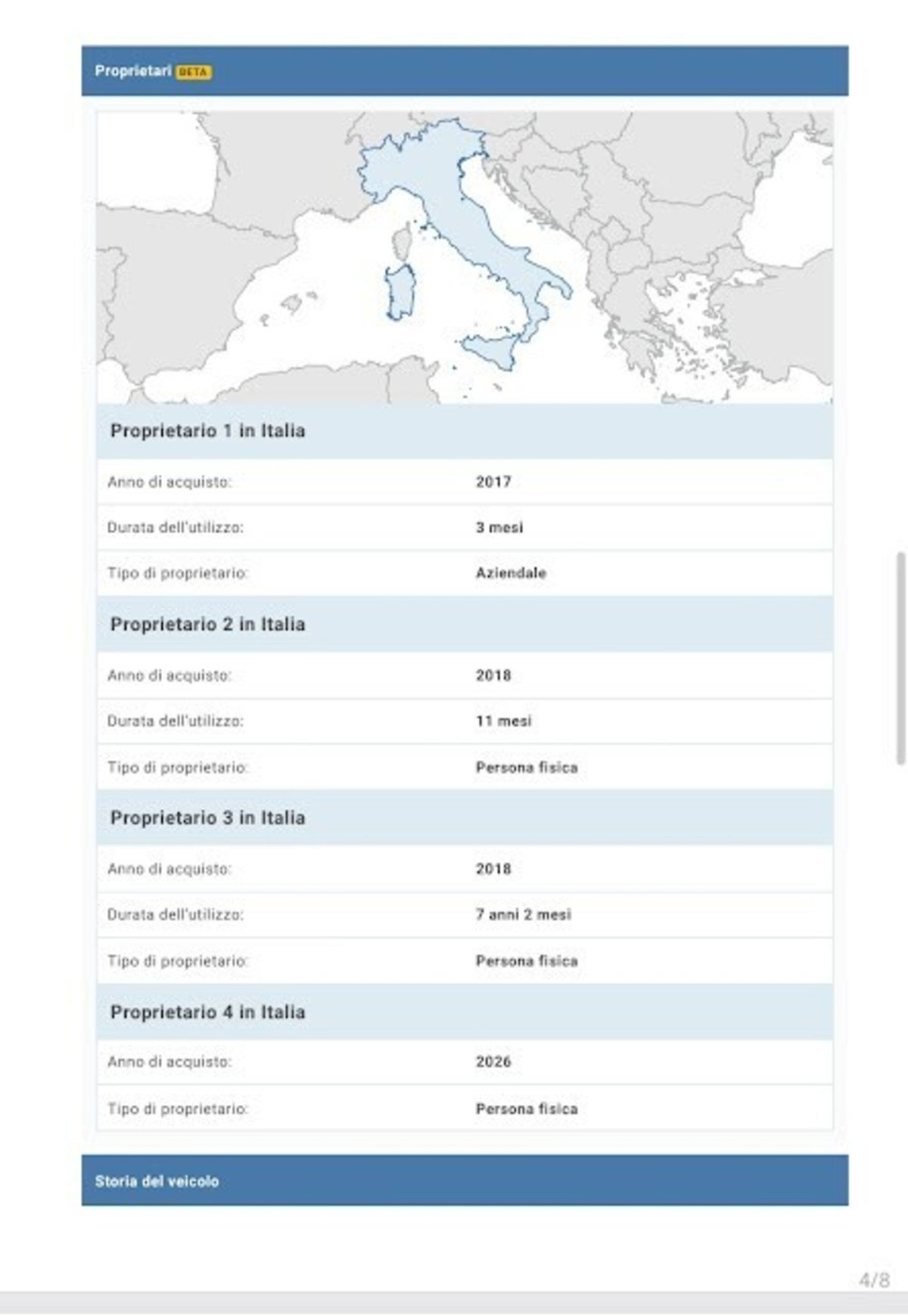Click Durata dell'utilizzo label under Proprietario 3

click(176, 914)
